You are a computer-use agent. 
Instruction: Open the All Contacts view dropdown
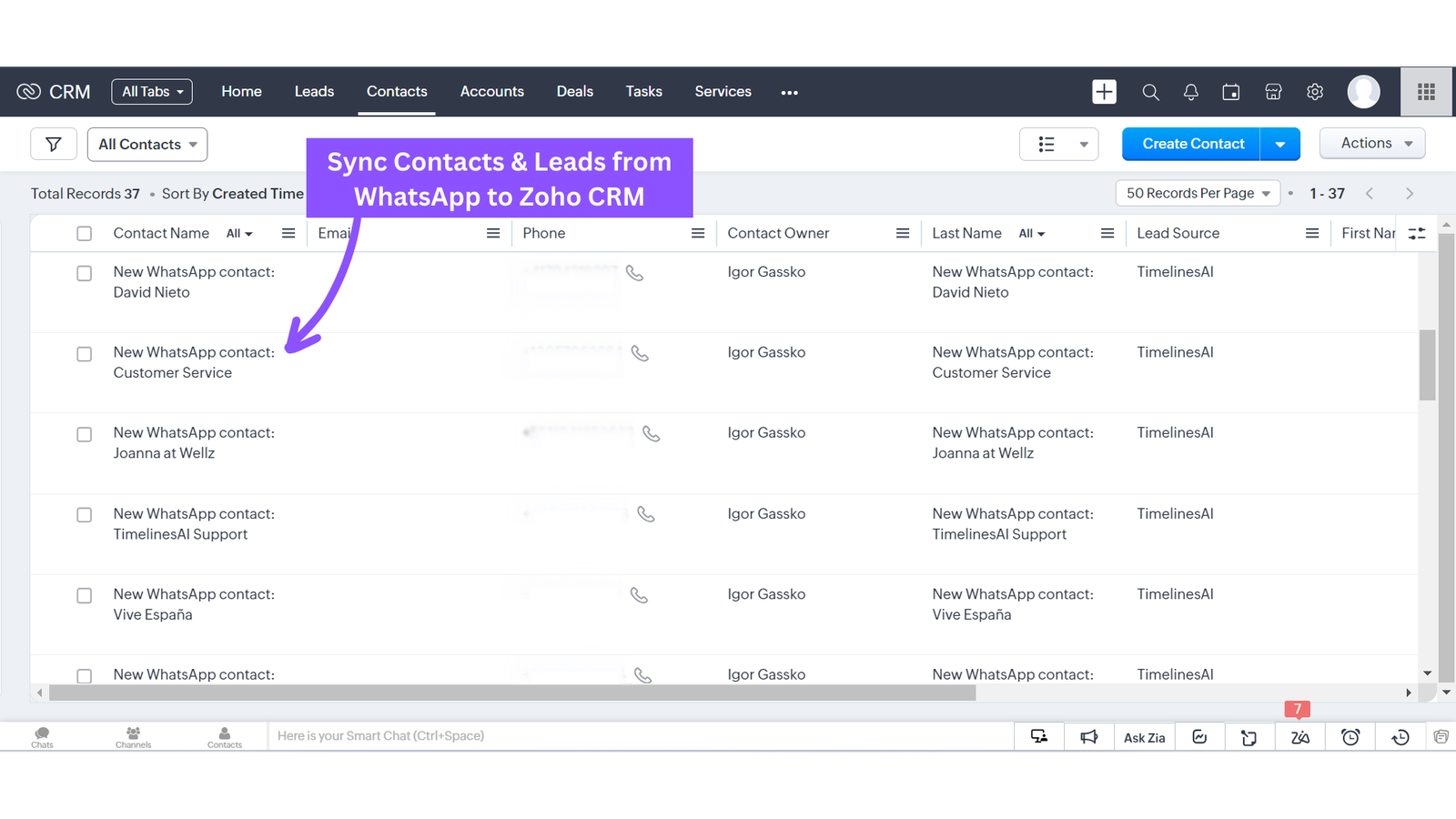click(147, 144)
